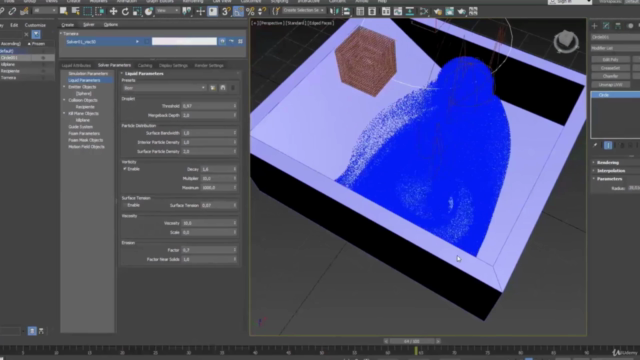
Task: Select the Scale tool in main toolbar
Action: point(137,11)
